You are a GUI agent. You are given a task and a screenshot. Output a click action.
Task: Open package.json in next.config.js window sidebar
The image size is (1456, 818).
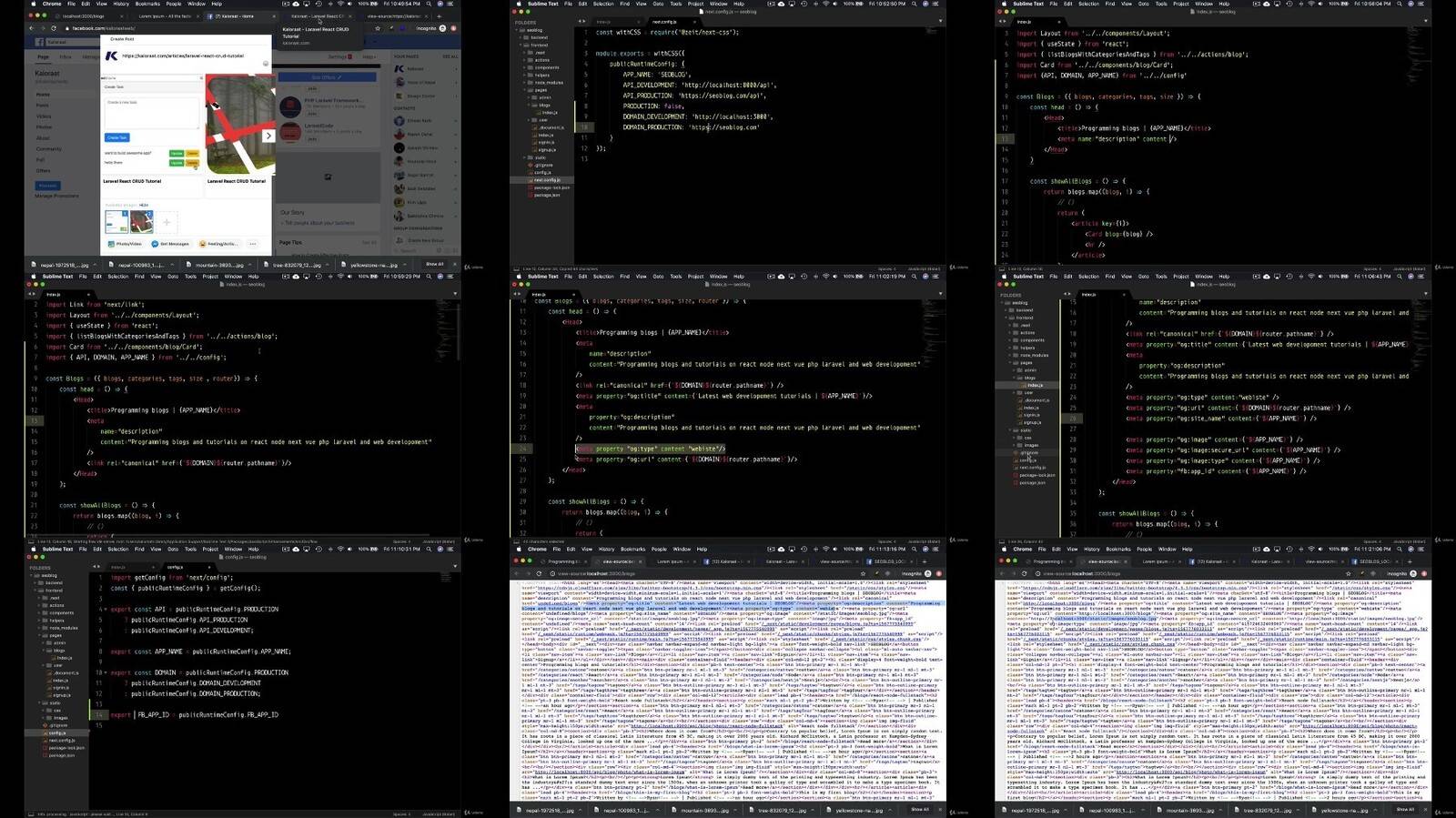tap(547, 195)
